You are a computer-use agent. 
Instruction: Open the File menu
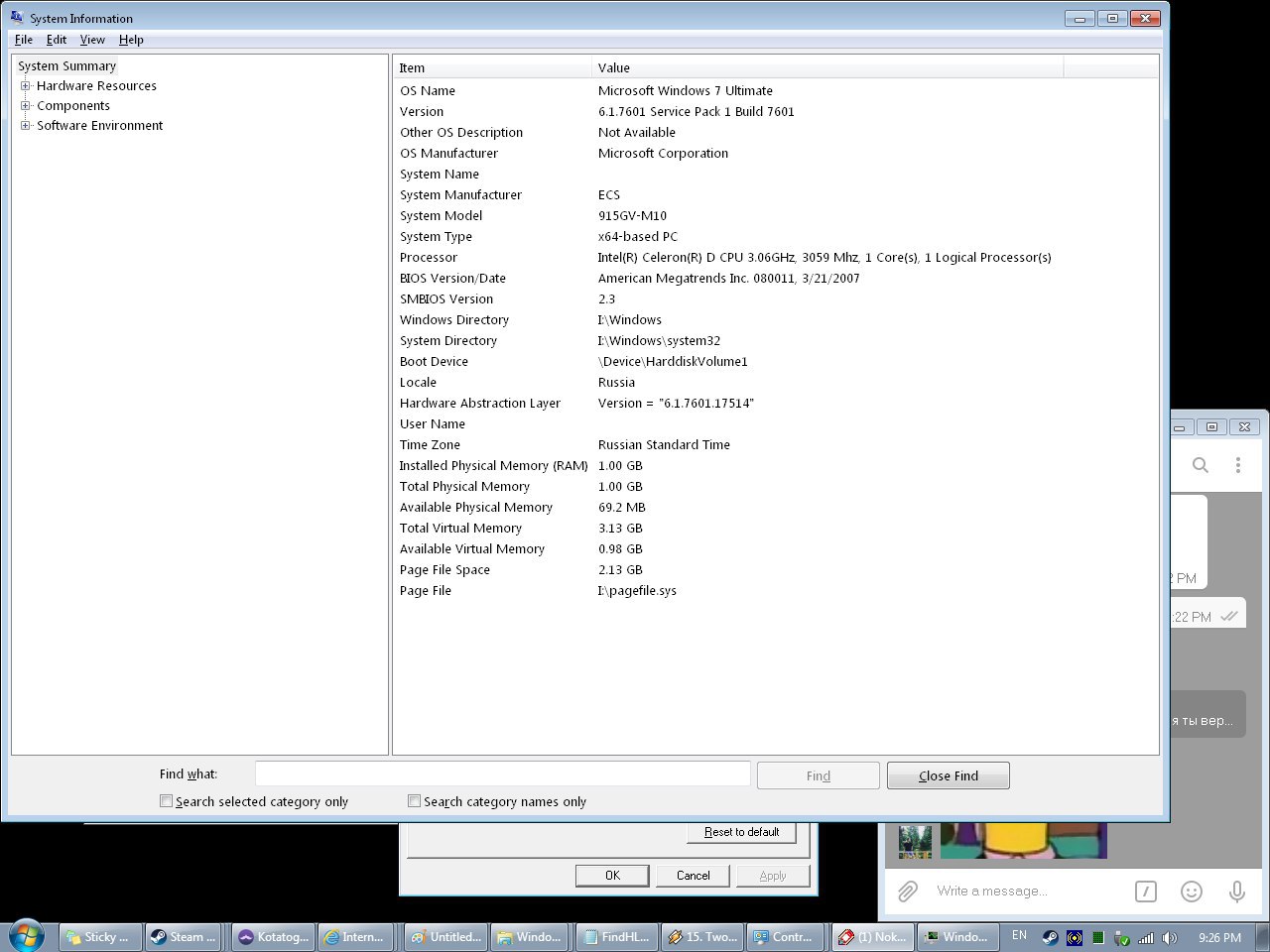pos(24,40)
